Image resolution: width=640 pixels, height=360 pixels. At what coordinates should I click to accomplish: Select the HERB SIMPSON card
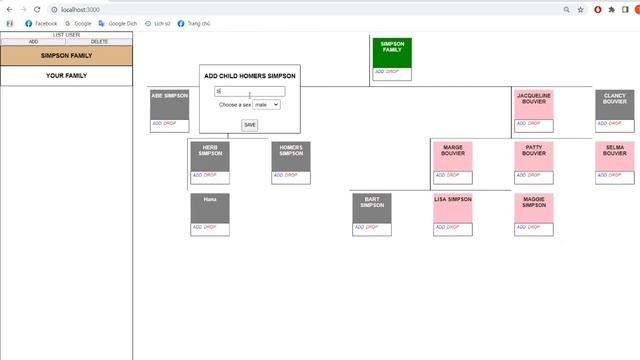pos(210,156)
